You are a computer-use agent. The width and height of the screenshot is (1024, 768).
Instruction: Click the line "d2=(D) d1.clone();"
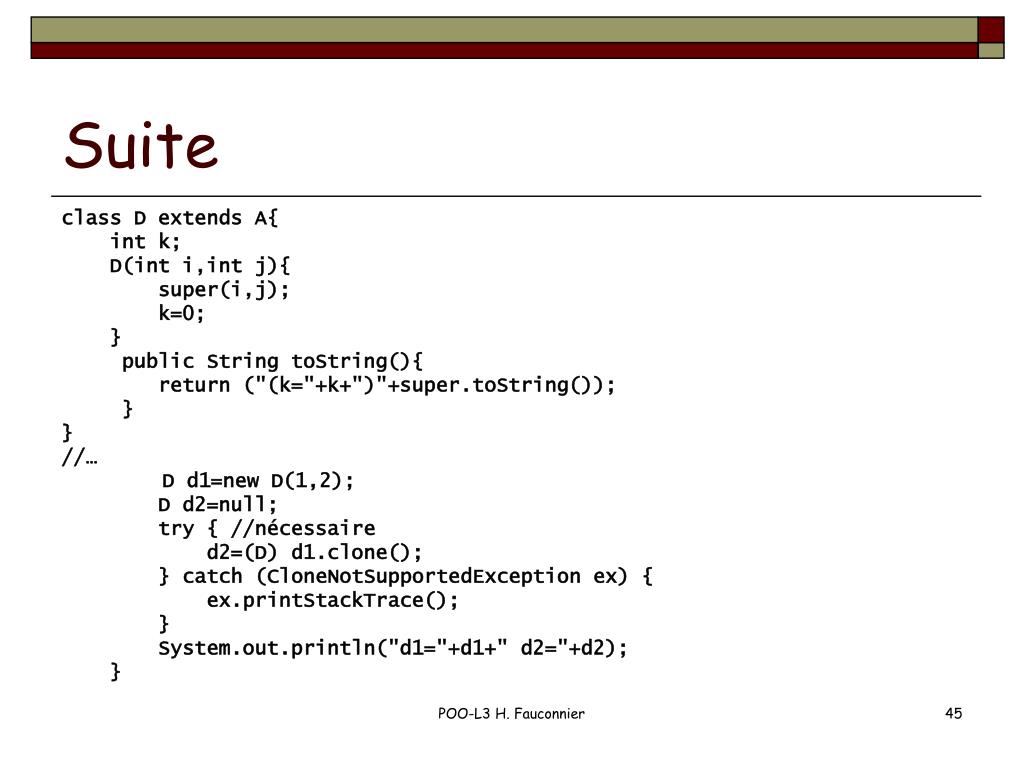314,552
